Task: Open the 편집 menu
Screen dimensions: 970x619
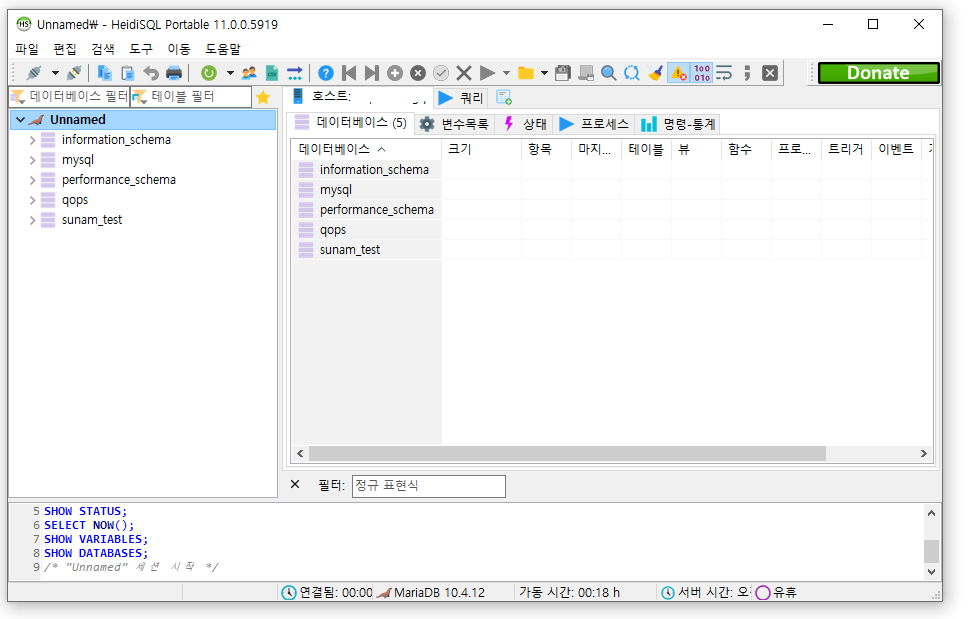Action: tap(65, 49)
